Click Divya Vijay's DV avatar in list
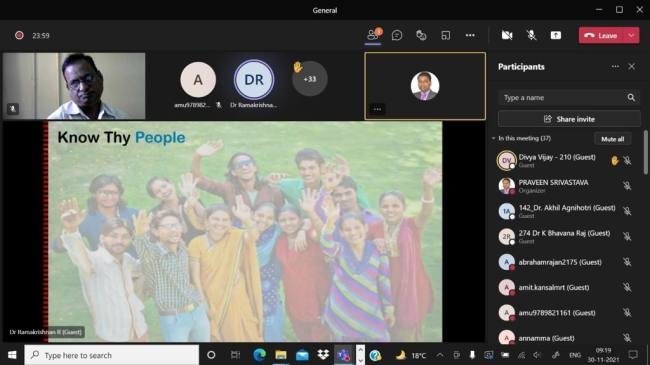Image resolution: width=650 pixels, height=365 pixels. (x=506, y=161)
